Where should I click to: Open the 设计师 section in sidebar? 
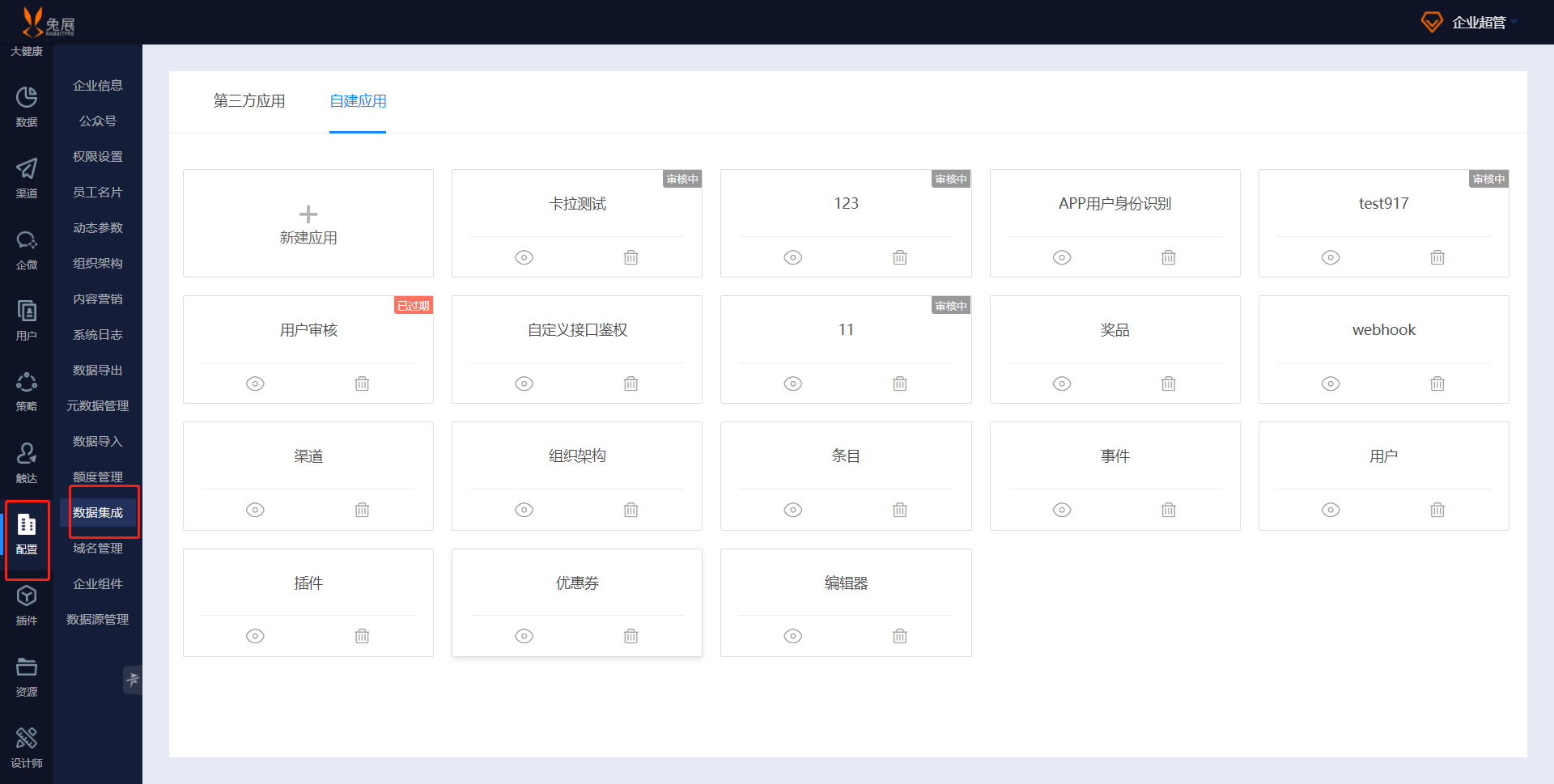pos(27,748)
